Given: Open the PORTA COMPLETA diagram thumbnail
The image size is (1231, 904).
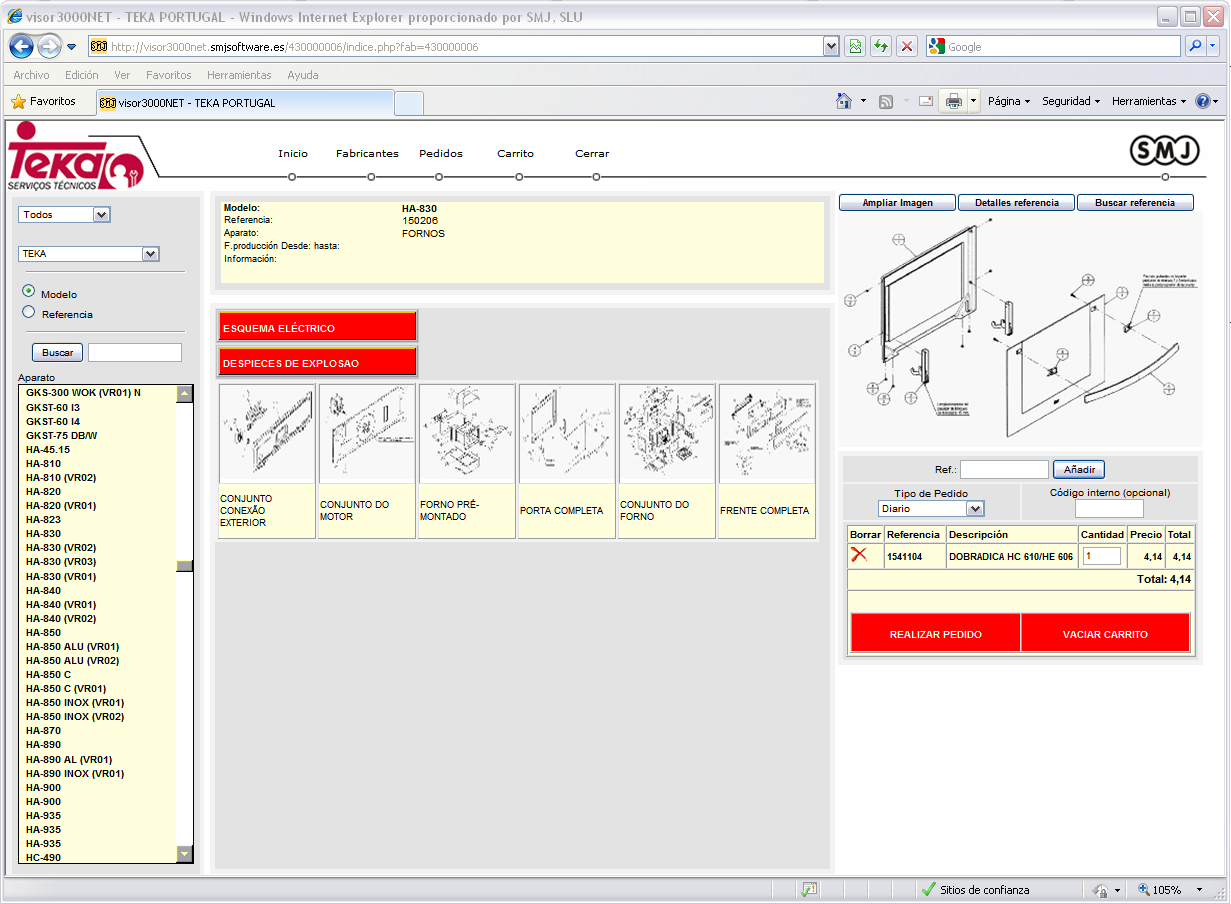Looking at the screenshot, I should [x=567, y=434].
